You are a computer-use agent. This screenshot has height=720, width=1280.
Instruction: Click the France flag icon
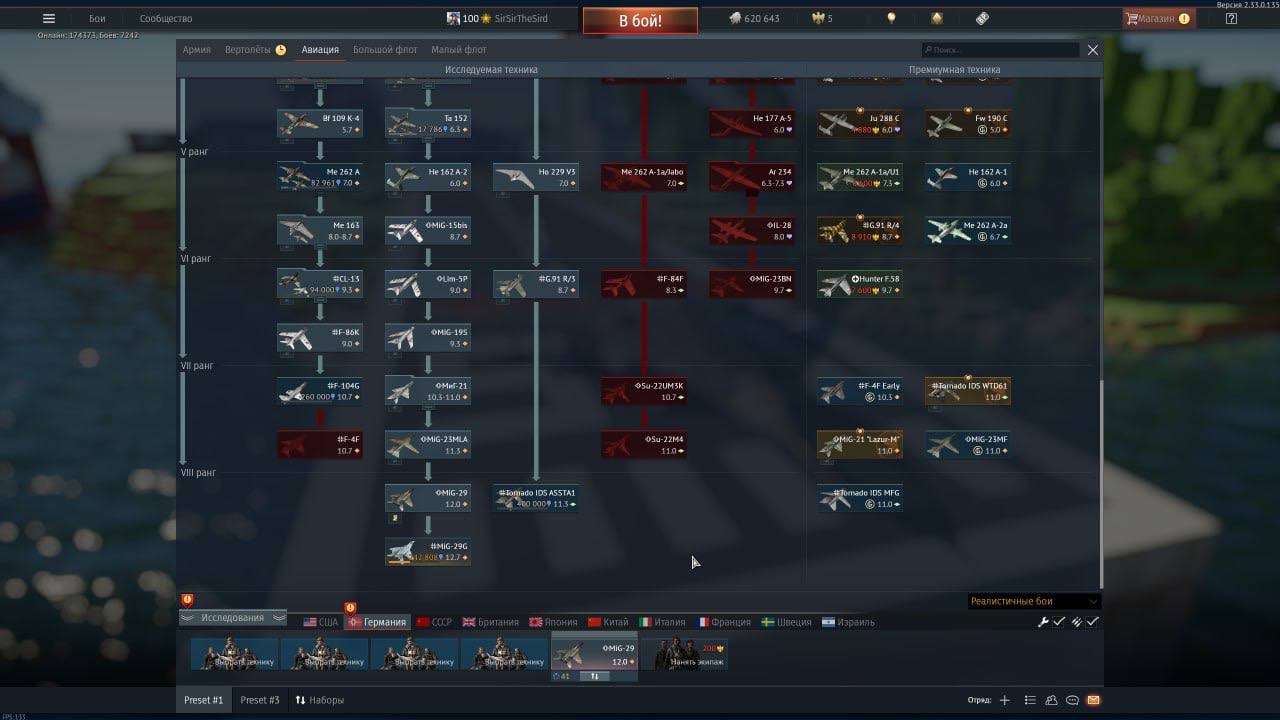click(703, 622)
